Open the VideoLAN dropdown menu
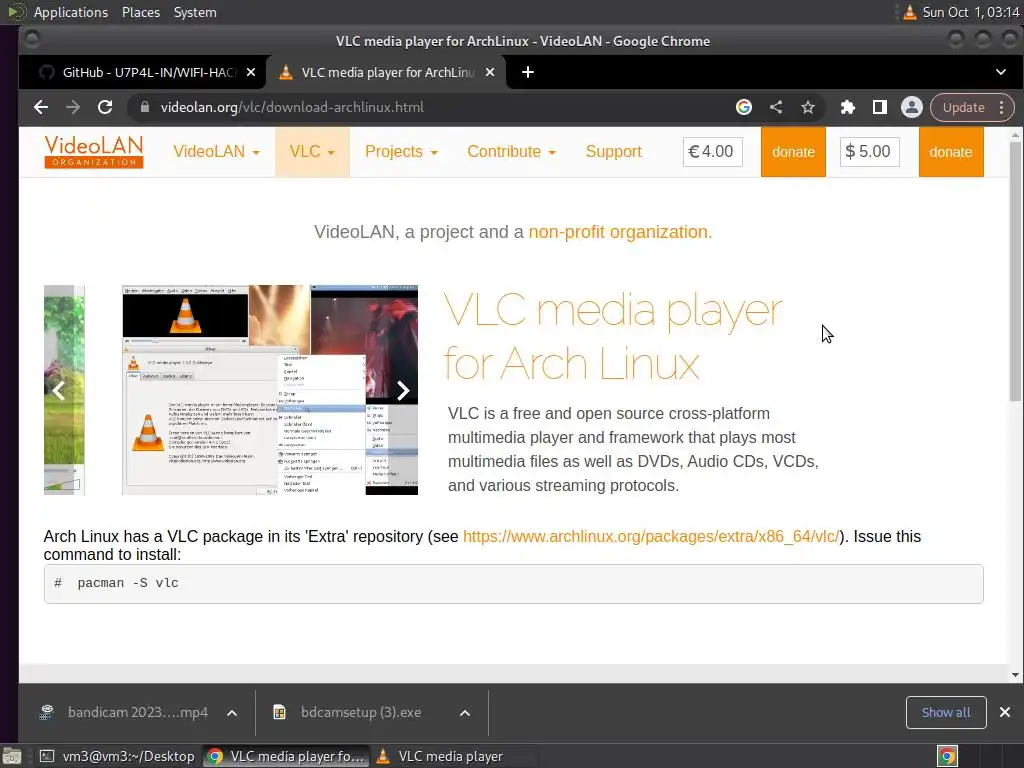Viewport: 1024px width, 768px height. (x=216, y=152)
